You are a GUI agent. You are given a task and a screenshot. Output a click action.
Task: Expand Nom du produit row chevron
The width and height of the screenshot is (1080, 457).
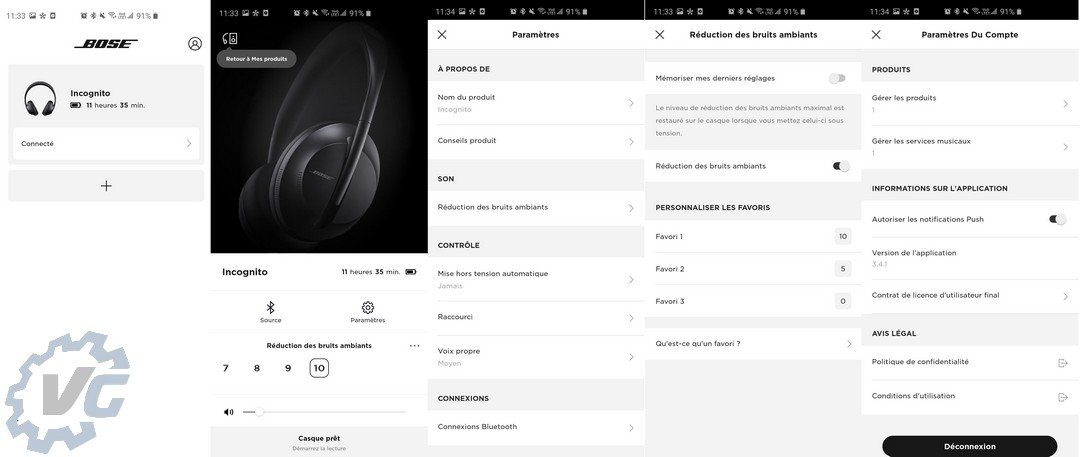coord(631,103)
